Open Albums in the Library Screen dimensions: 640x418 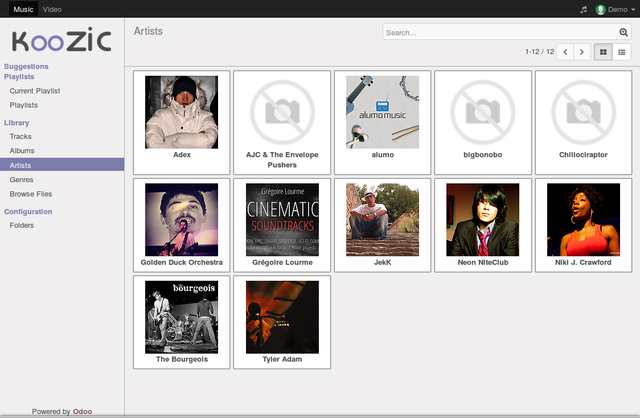pyautogui.click(x=22, y=151)
